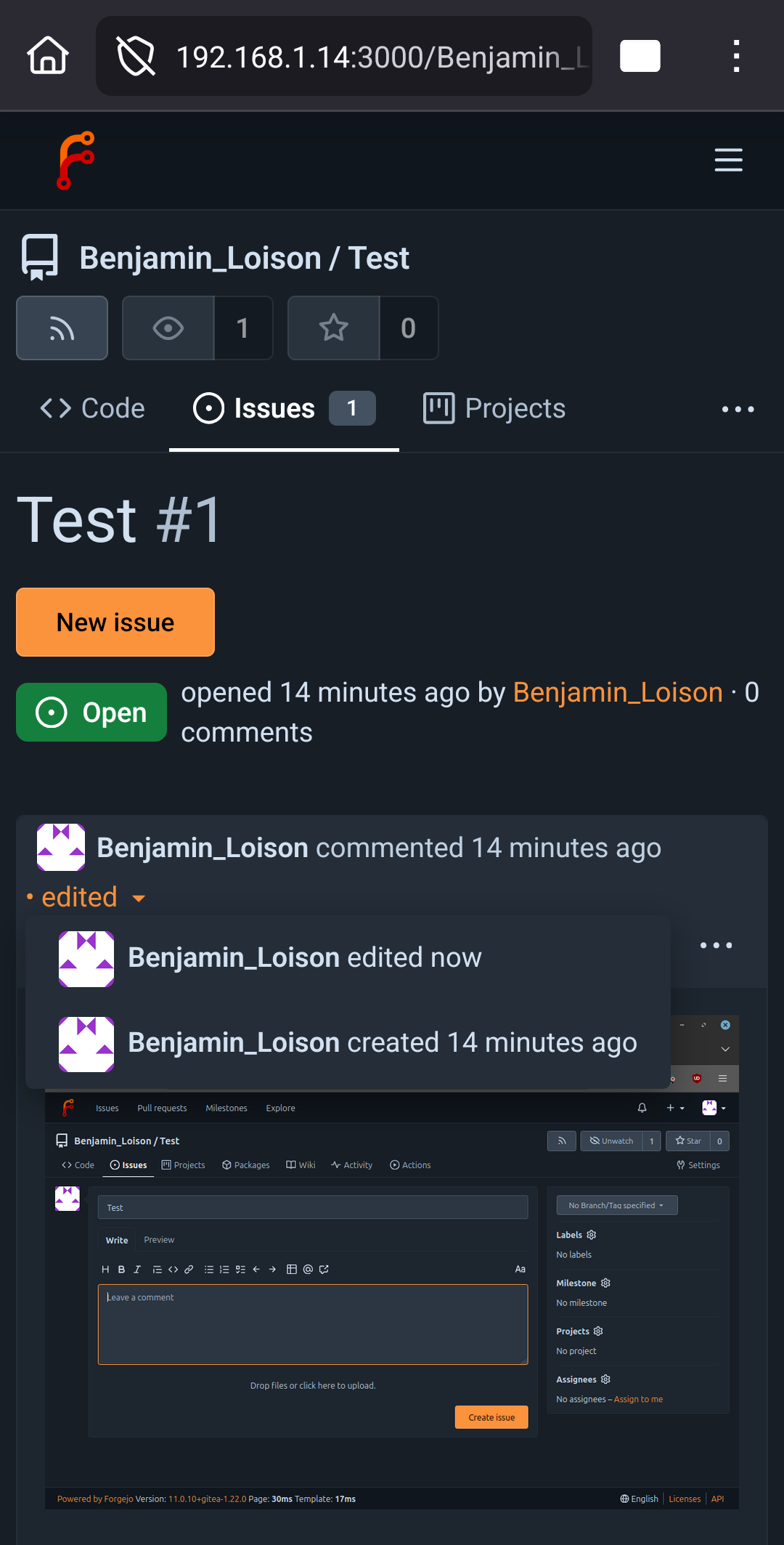Open the repository RSS feed
This screenshot has width=784, height=1545.
click(x=62, y=328)
